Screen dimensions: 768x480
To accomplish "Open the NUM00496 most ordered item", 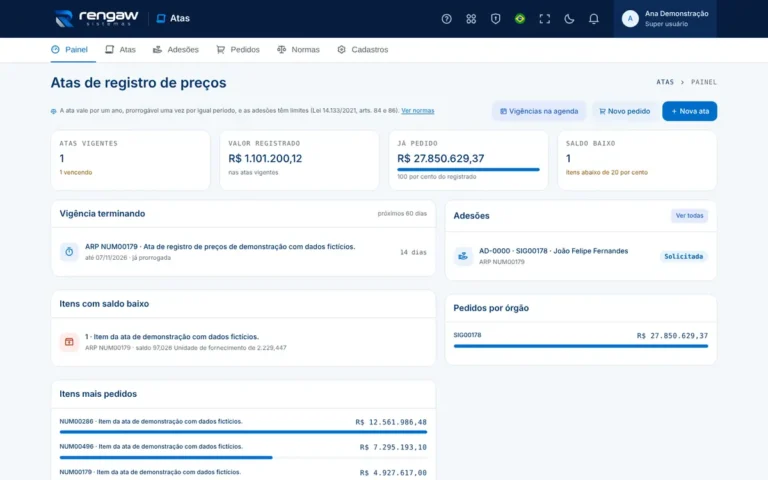I will coord(151,447).
